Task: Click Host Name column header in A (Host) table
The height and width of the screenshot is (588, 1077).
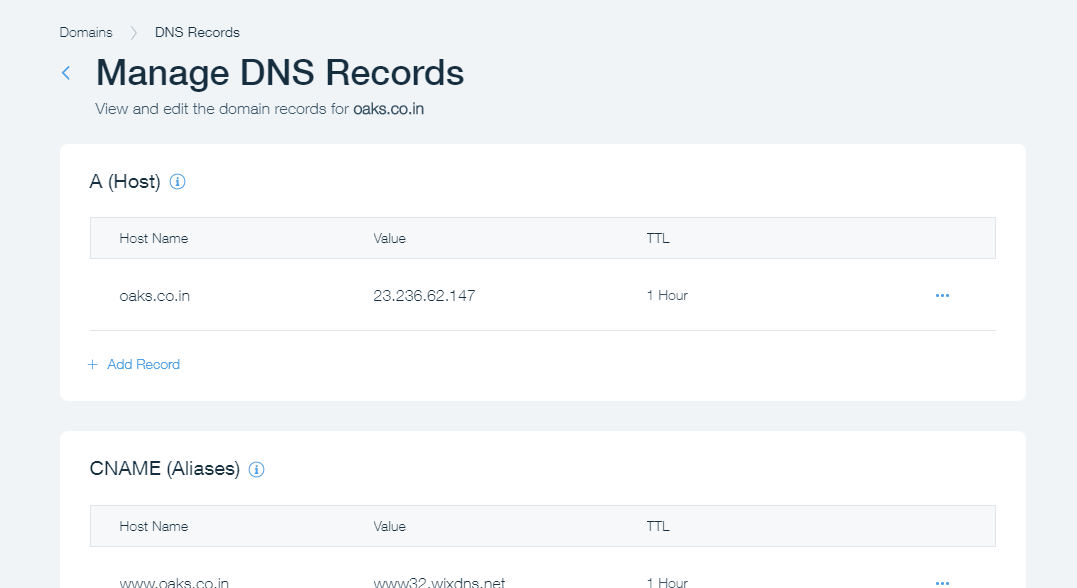Action: click(x=154, y=238)
